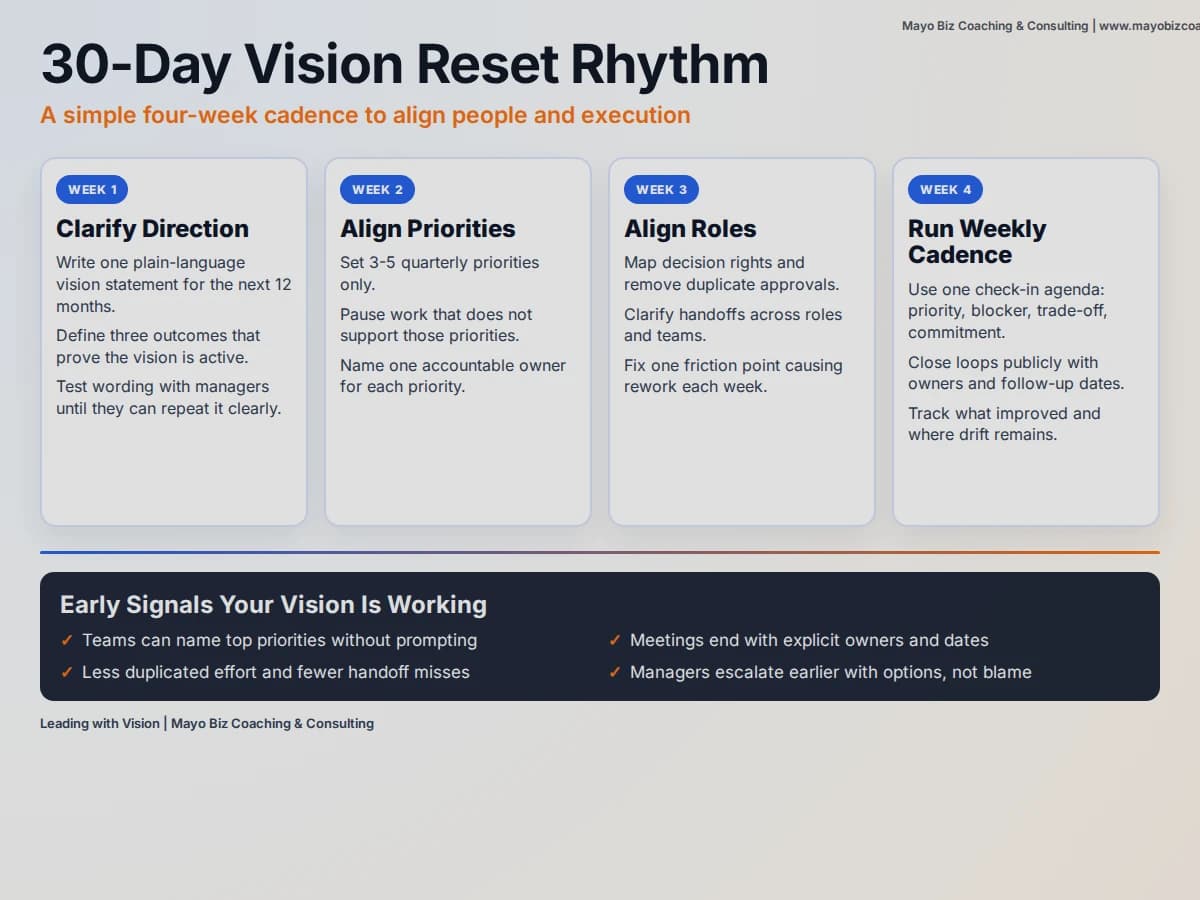Select the "30-Day Vision Reset Rhythm" title
Screen dimensions: 1200x900
click(404, 64)
